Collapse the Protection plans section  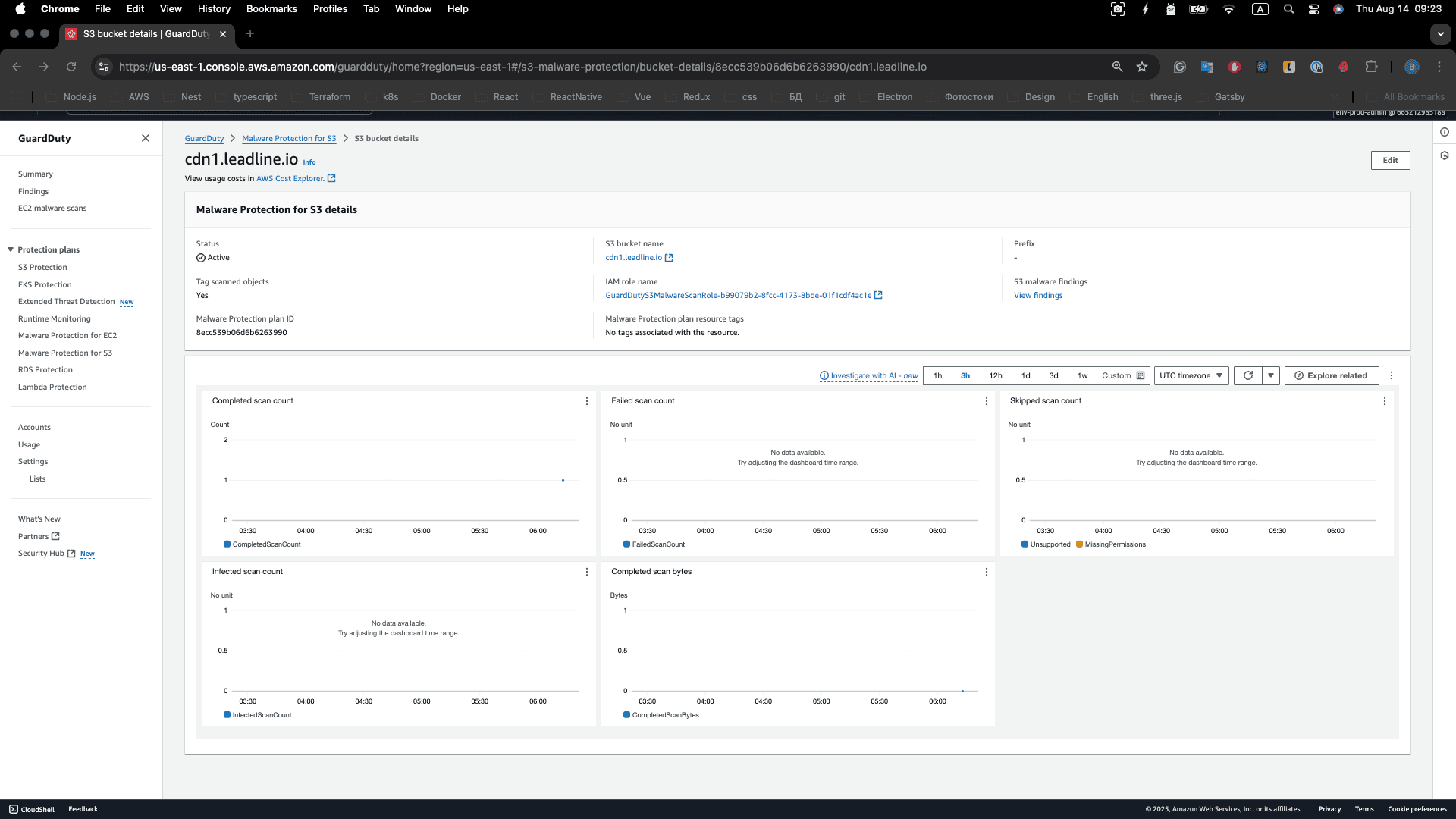coord(11,249)
